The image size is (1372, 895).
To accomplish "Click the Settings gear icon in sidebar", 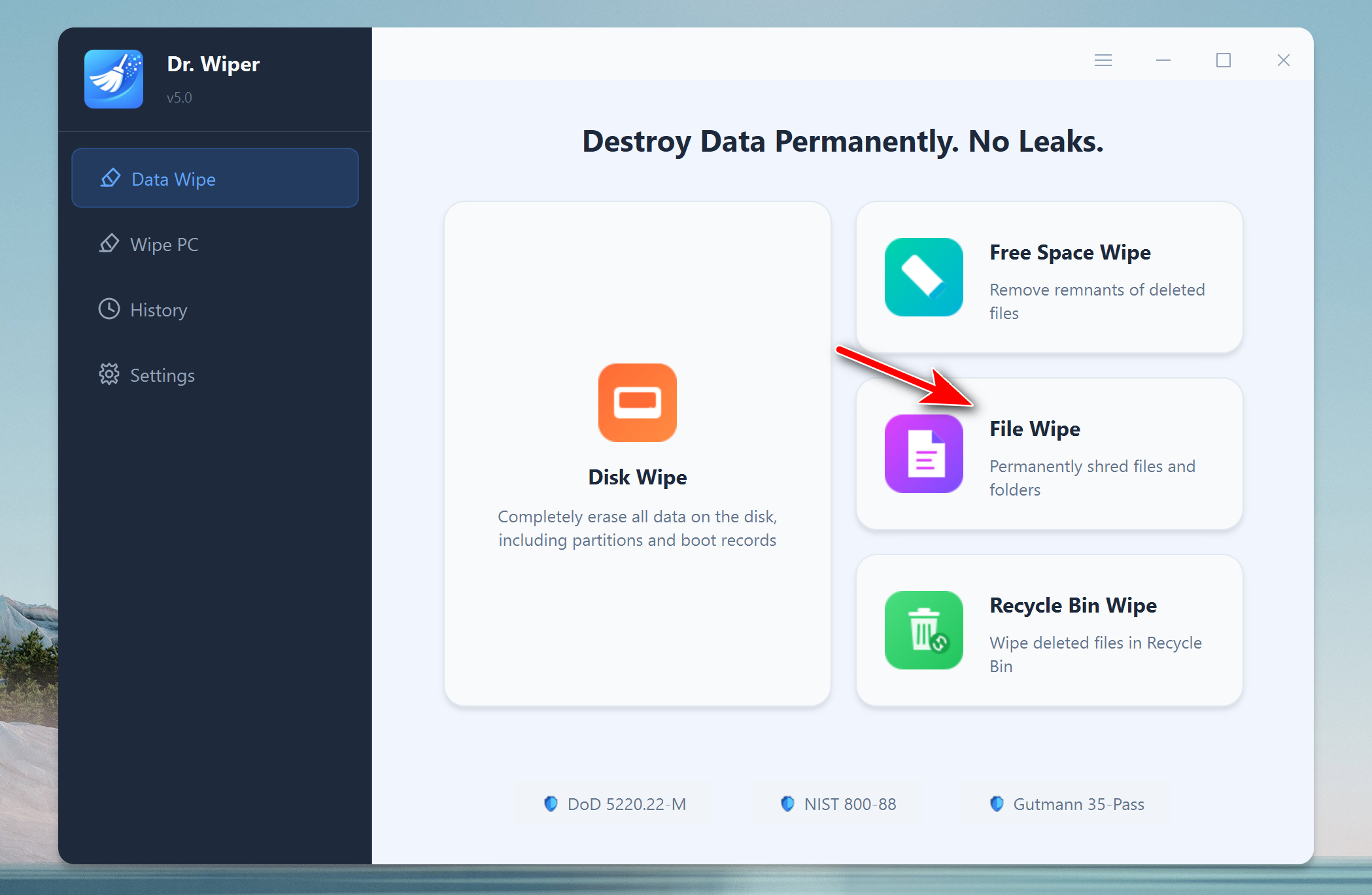I will click(x=109, y=375).
